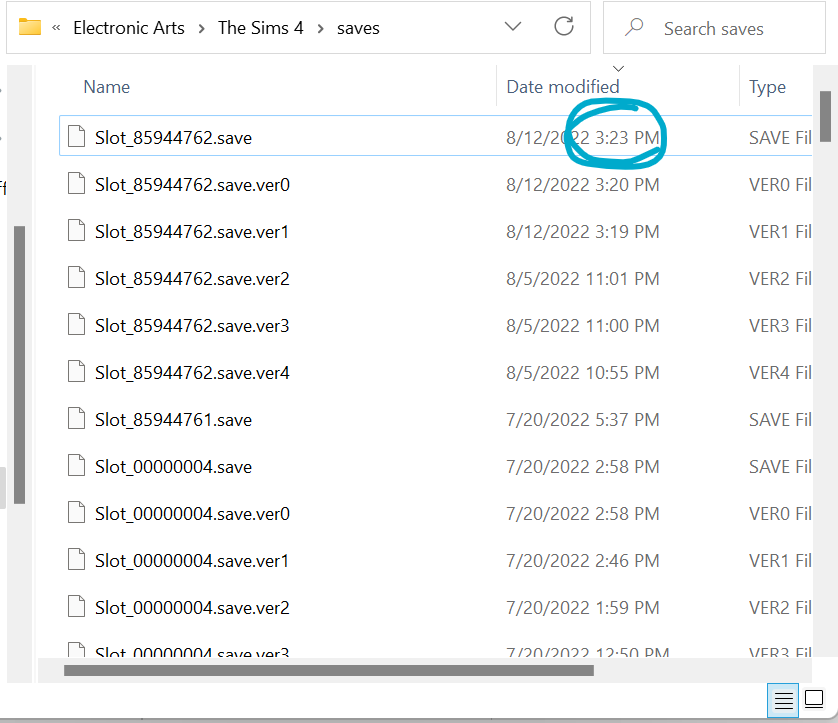Image resolution: width=838 pixels, height=723 pixels.
Task: Click file icon beside Slot_00000004.save
Action: (x=76, y=465)
